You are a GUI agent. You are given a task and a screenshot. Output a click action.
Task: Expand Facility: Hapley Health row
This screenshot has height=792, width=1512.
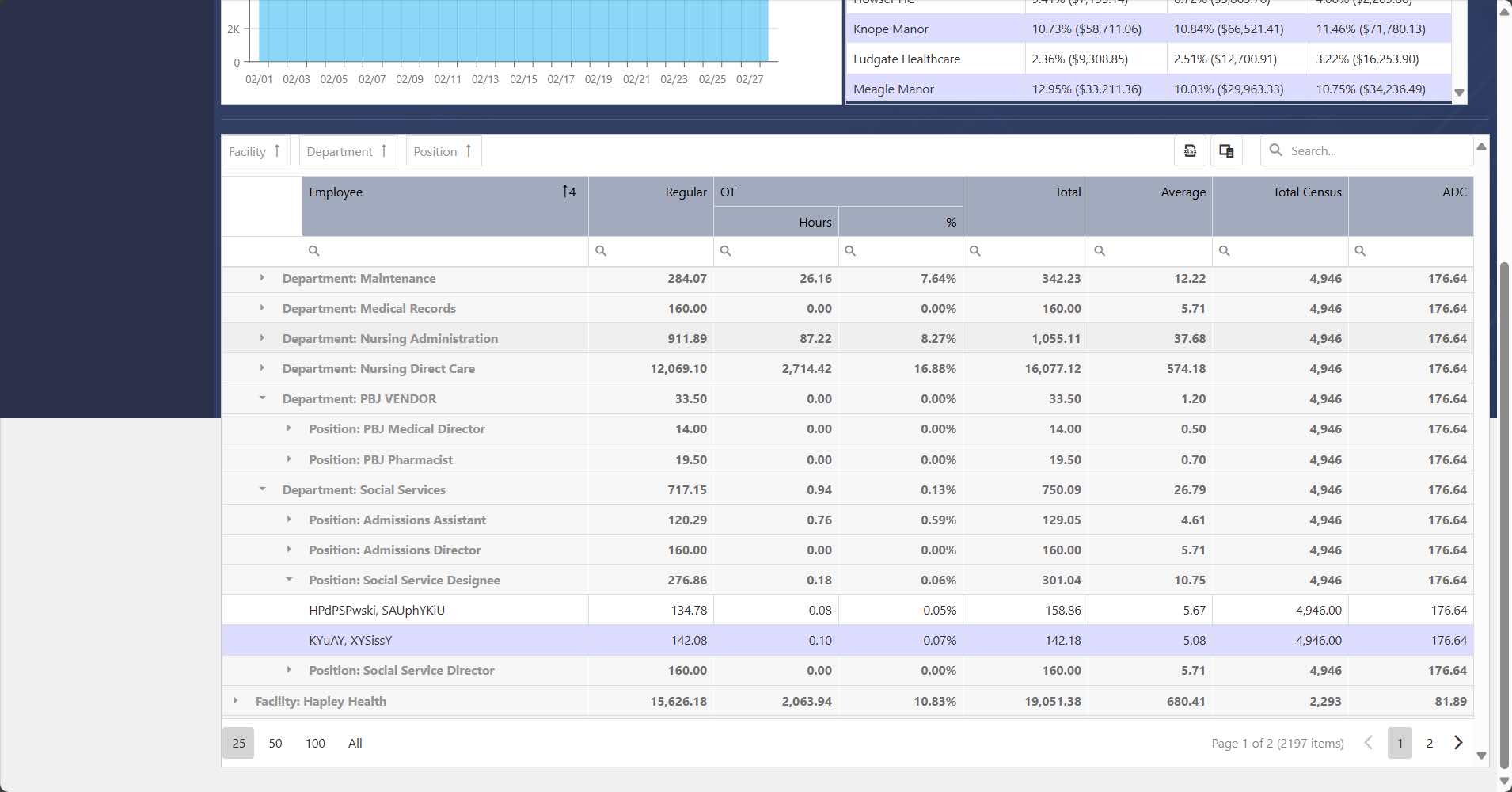235,701
